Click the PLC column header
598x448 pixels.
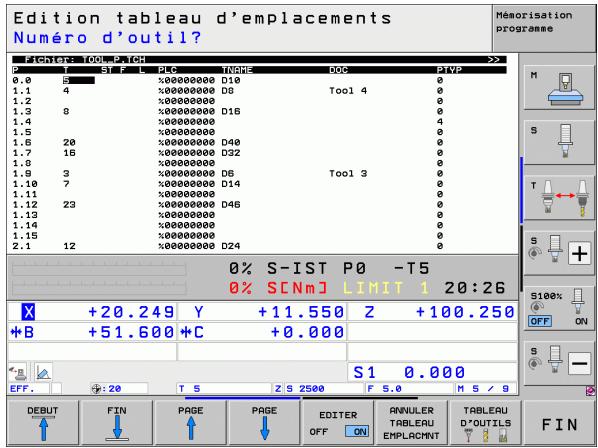(167, 70)
